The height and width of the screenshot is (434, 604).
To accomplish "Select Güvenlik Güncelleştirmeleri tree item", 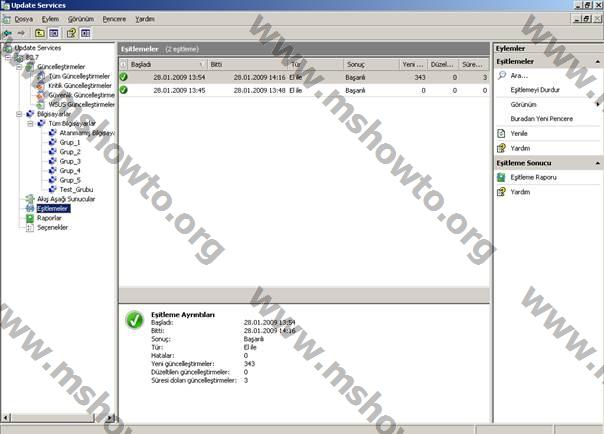I will coord(81,95).
